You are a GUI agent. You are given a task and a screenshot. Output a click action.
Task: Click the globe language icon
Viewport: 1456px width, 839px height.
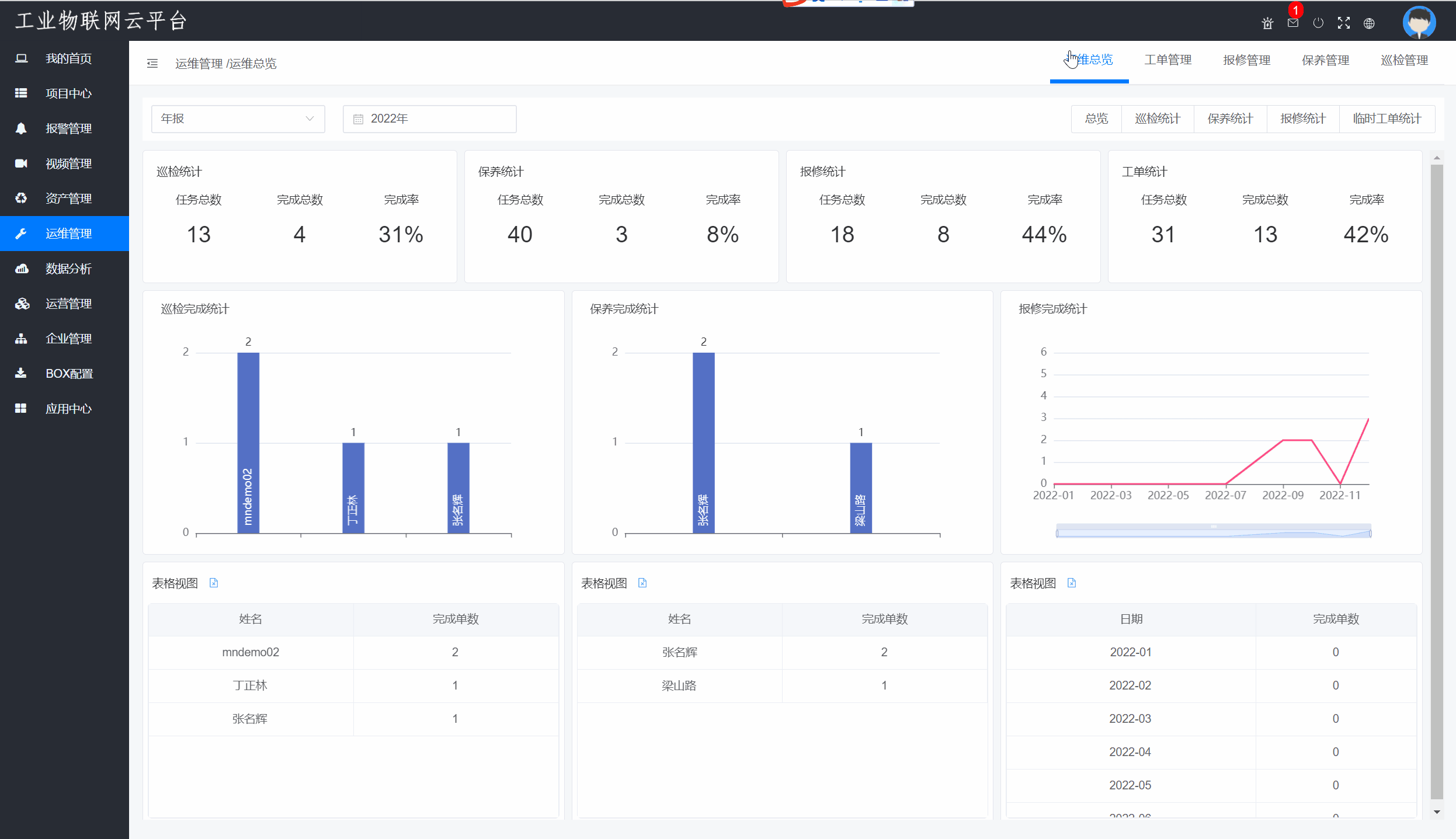(1369, 23)
